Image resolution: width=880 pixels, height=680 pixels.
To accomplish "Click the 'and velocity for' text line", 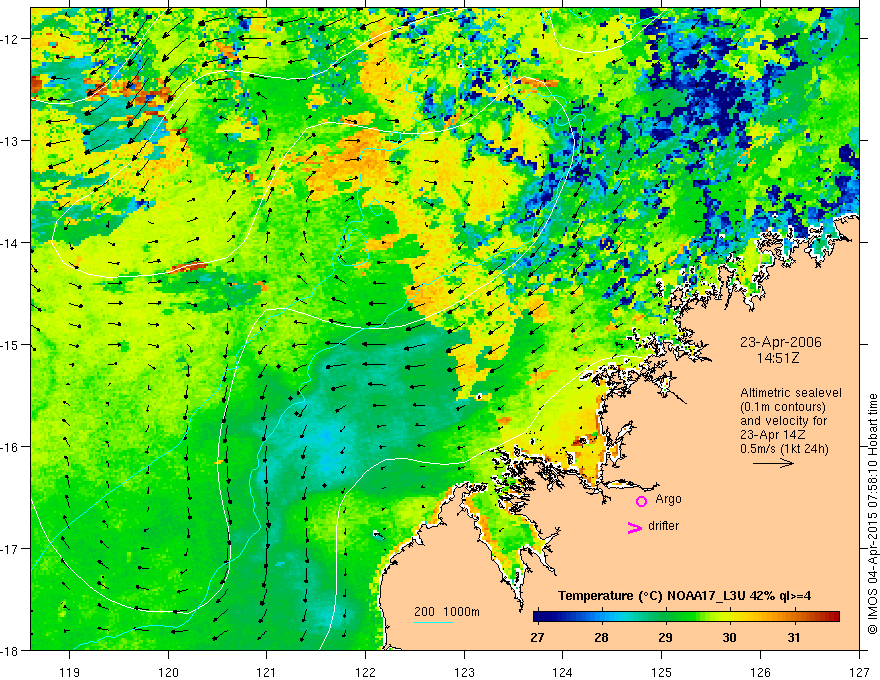I will (783, 421).
